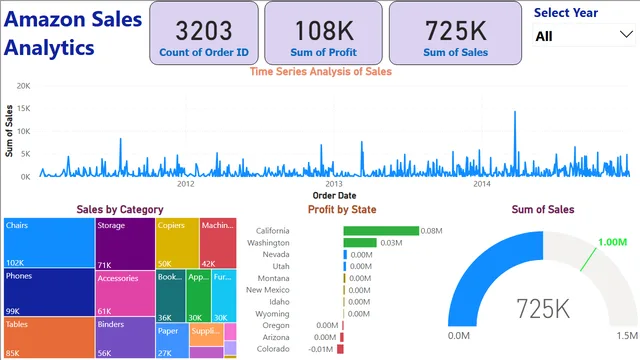
Task: Click the '-0.01M' Colorado data label
Action: (321, 349)
